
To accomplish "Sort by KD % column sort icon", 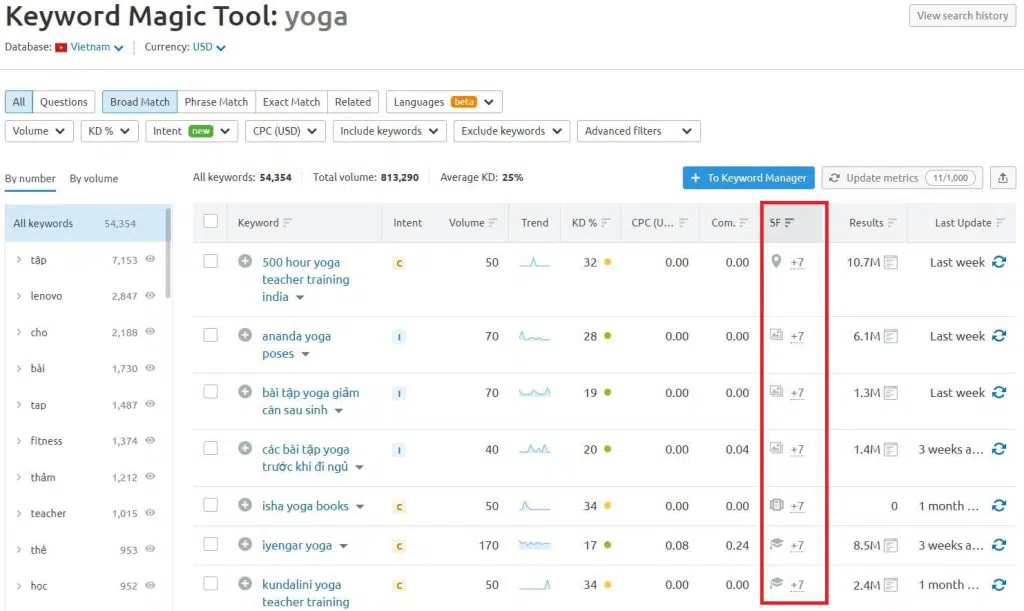I will [x=605, y=223].
